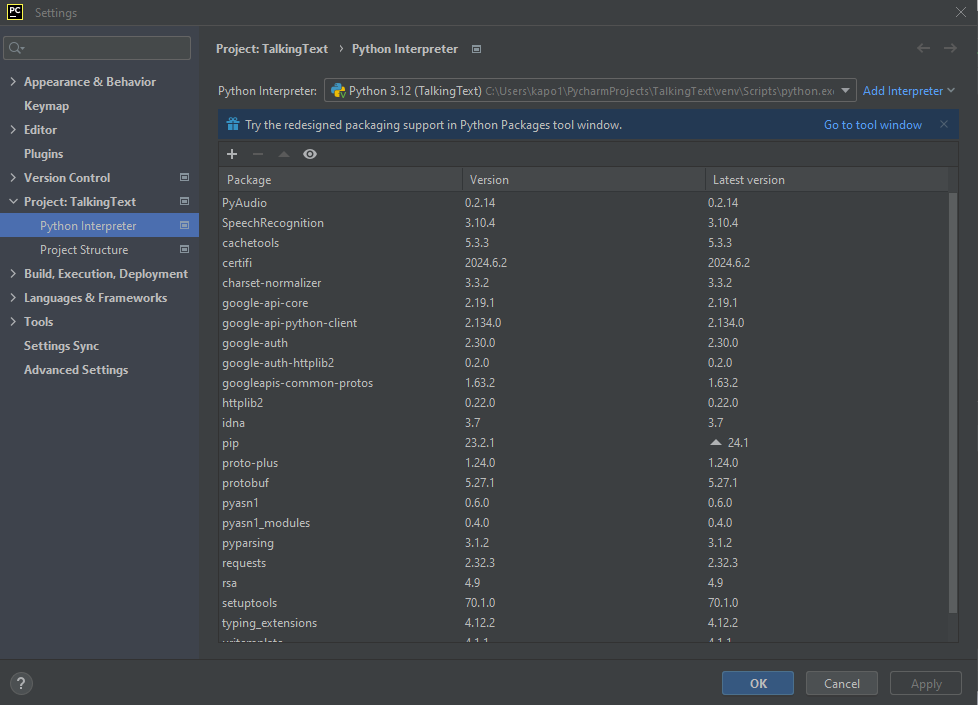The image size is (978, 705).
Task: Select the googleapis-common-protos package row
Action: click(584, 382)
